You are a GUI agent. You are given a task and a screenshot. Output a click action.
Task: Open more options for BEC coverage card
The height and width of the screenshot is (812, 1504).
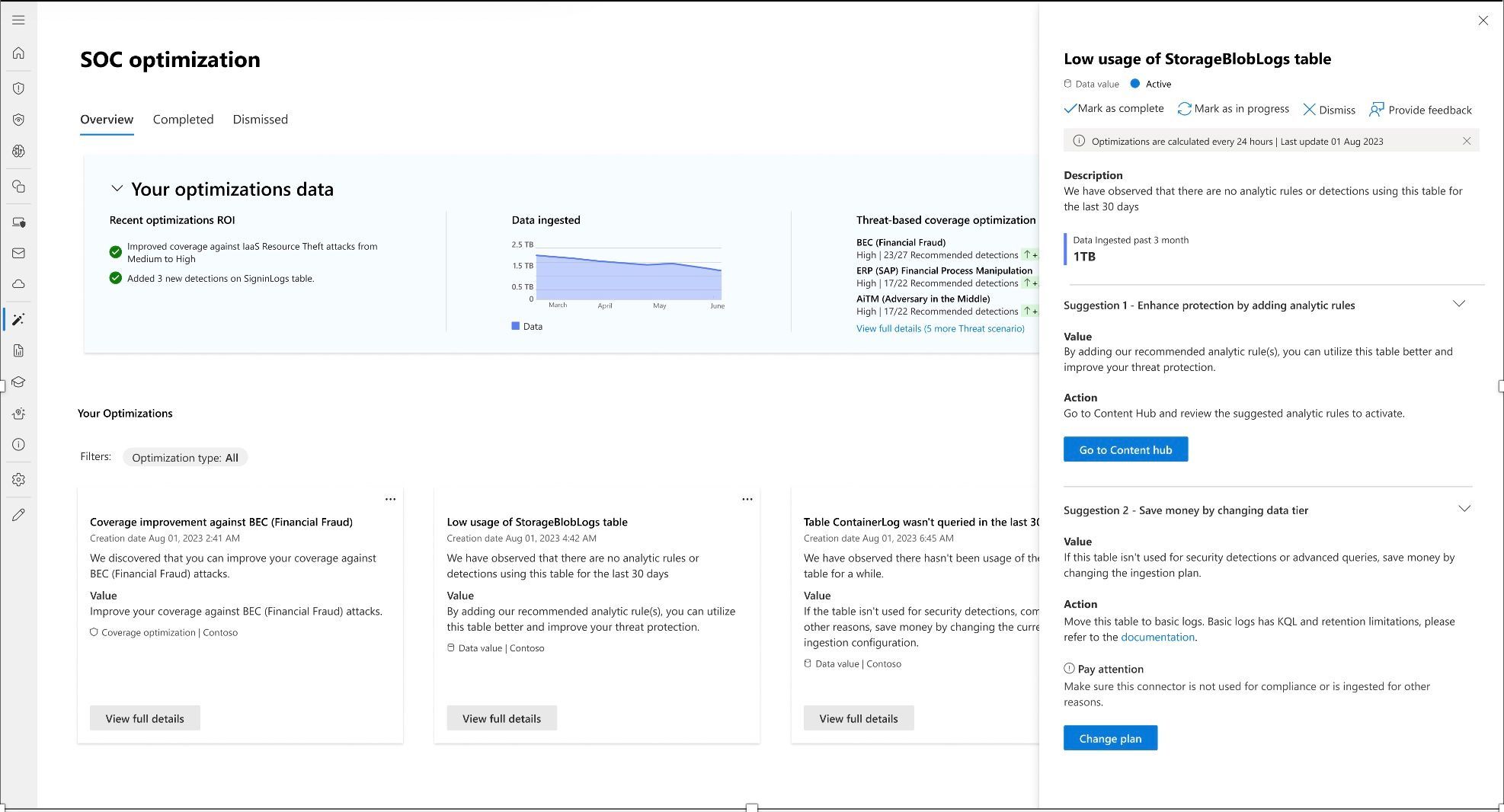click(x=390, y=499)
